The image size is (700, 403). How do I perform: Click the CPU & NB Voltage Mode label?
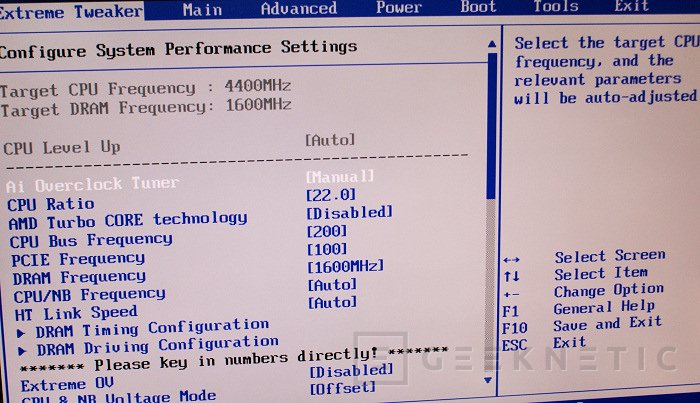(x=119, y=397)
